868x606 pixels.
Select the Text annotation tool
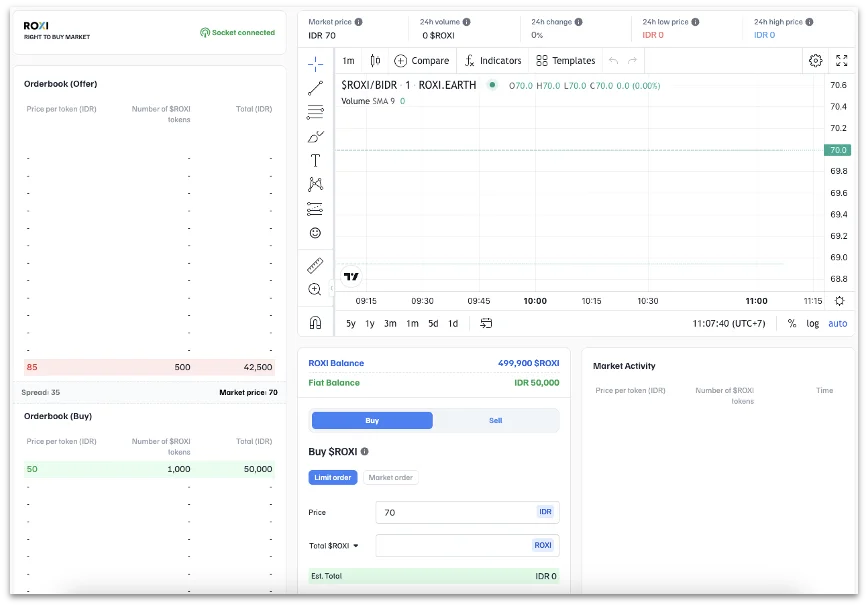315,160
